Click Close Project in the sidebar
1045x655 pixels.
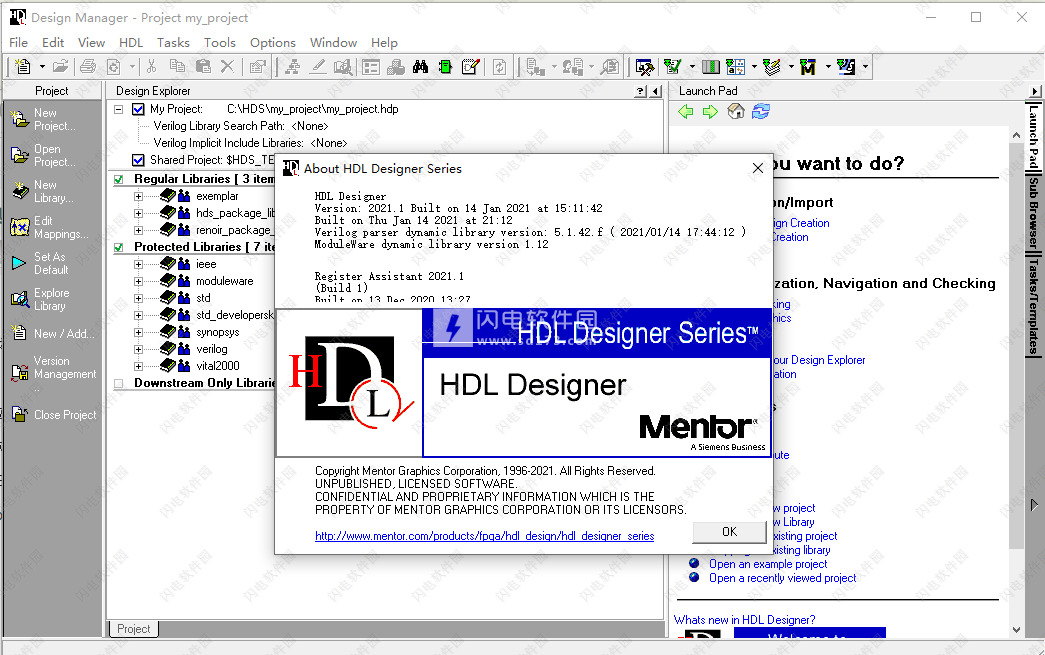pos(53,414)
